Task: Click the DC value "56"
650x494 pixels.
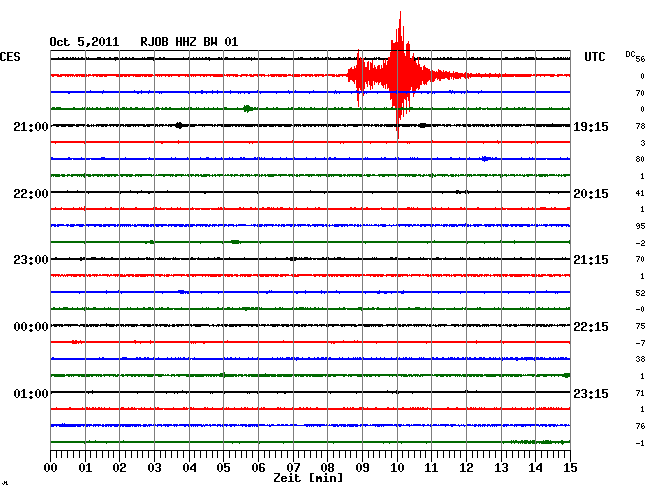Action: 640,59
